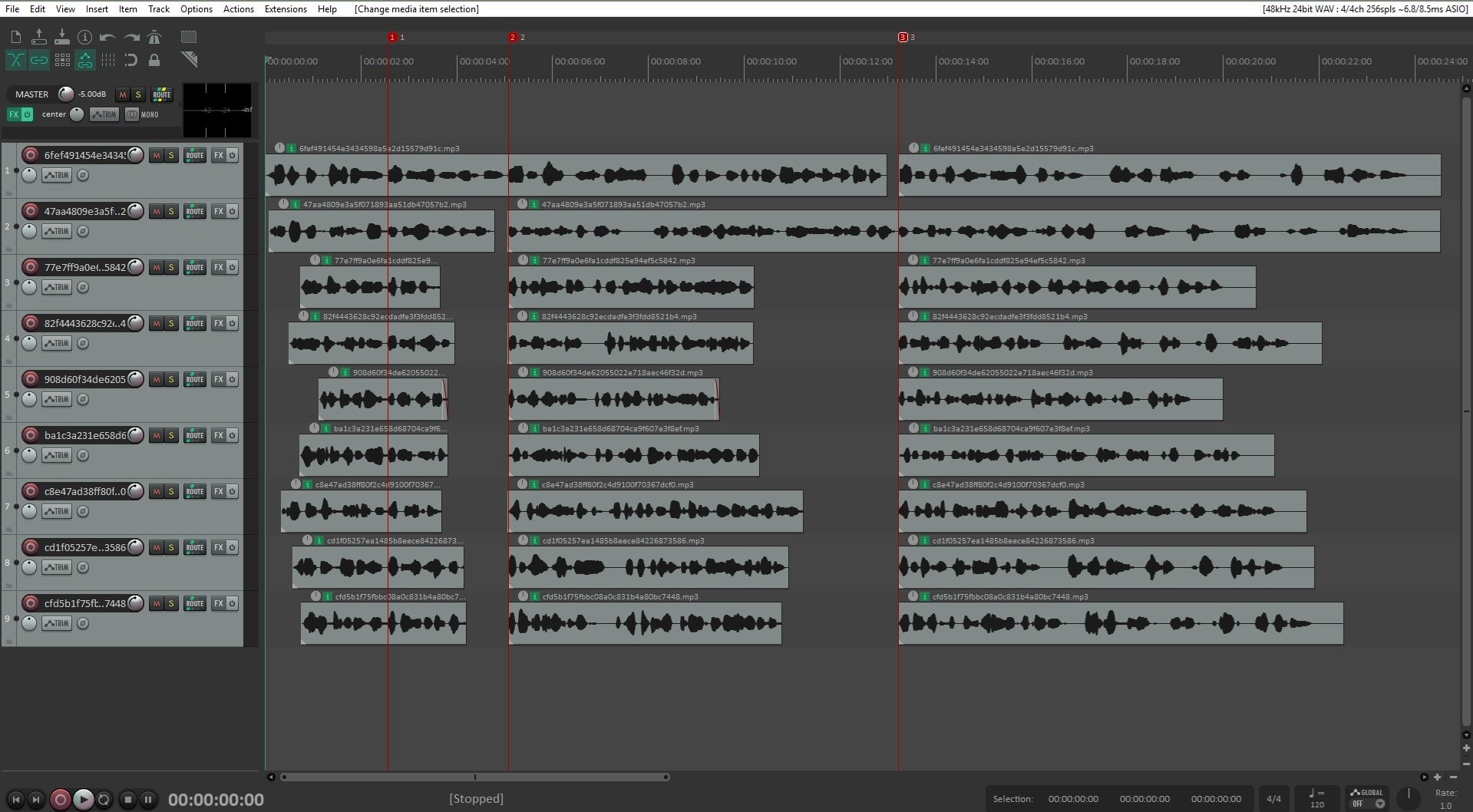
Task: Mute track 1 with M button
Action: pyautogui.click(x=157, y=155)
